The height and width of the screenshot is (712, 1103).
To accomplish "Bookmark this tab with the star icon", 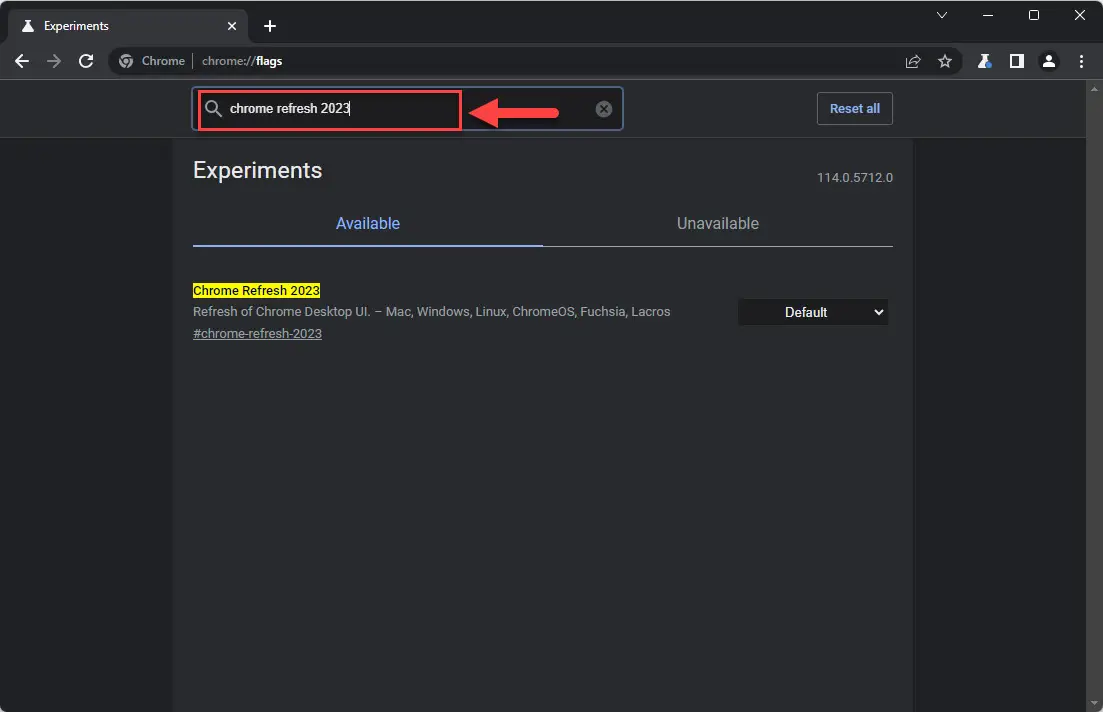I will point(945,61).
